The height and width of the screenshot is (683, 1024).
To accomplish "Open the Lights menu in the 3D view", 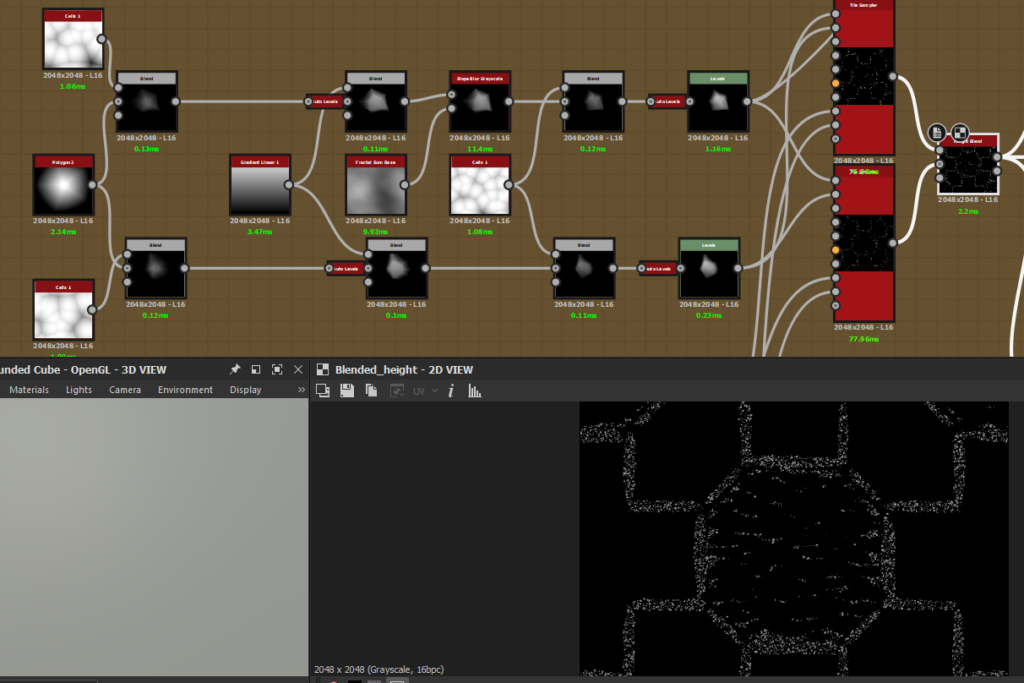I will click(x=79, y=390).
